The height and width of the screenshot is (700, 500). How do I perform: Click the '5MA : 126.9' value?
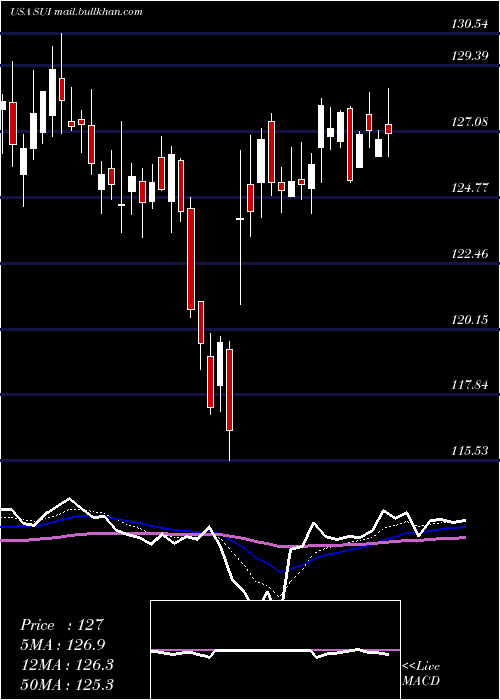pos(63,645)
